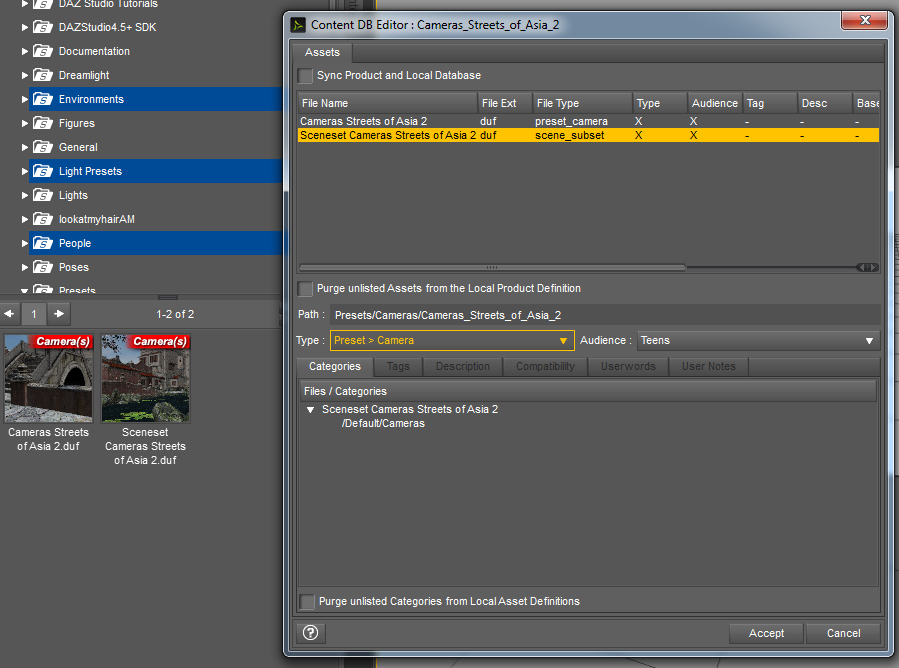Click the Light Presets folder icon

(43, 171)
